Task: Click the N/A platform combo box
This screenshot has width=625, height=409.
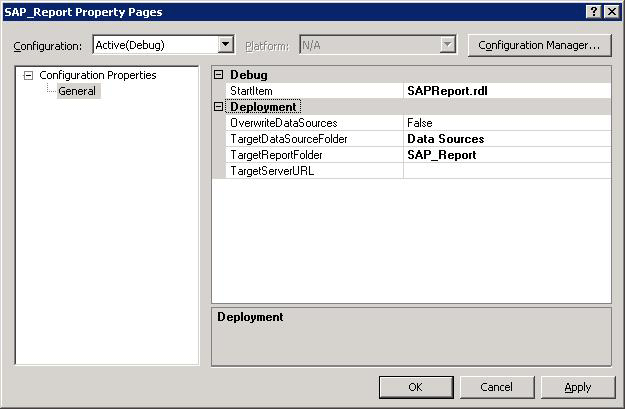Action: [x=378, y=45]
